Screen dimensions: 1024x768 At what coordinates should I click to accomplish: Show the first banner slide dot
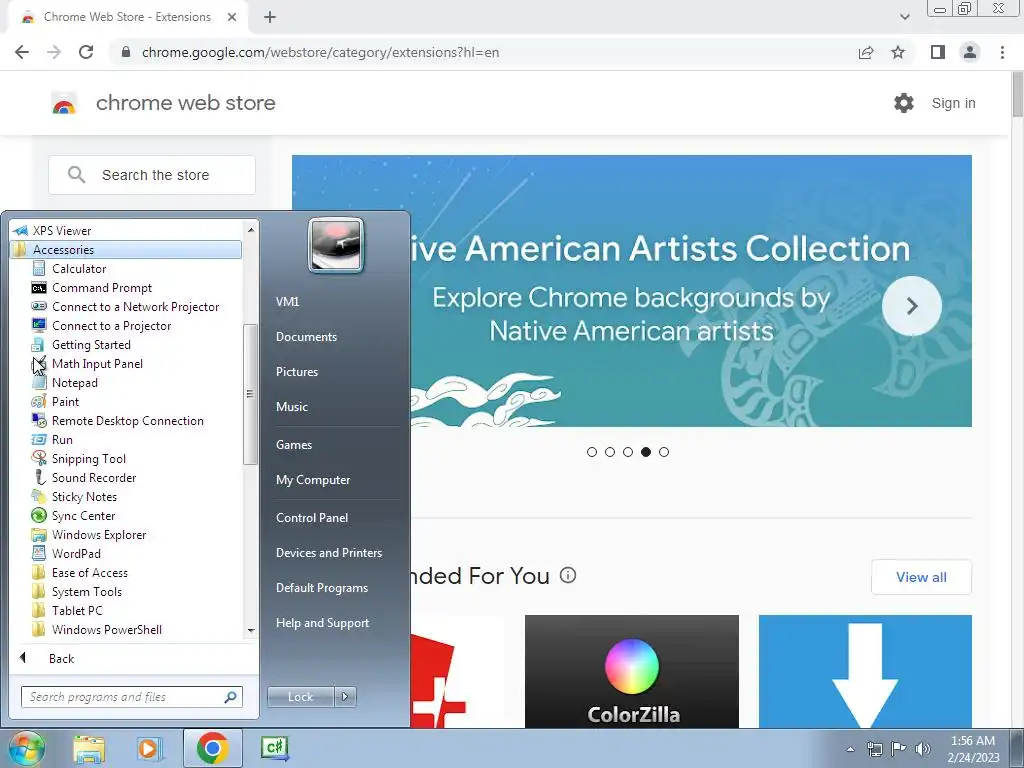click(592, 452)
